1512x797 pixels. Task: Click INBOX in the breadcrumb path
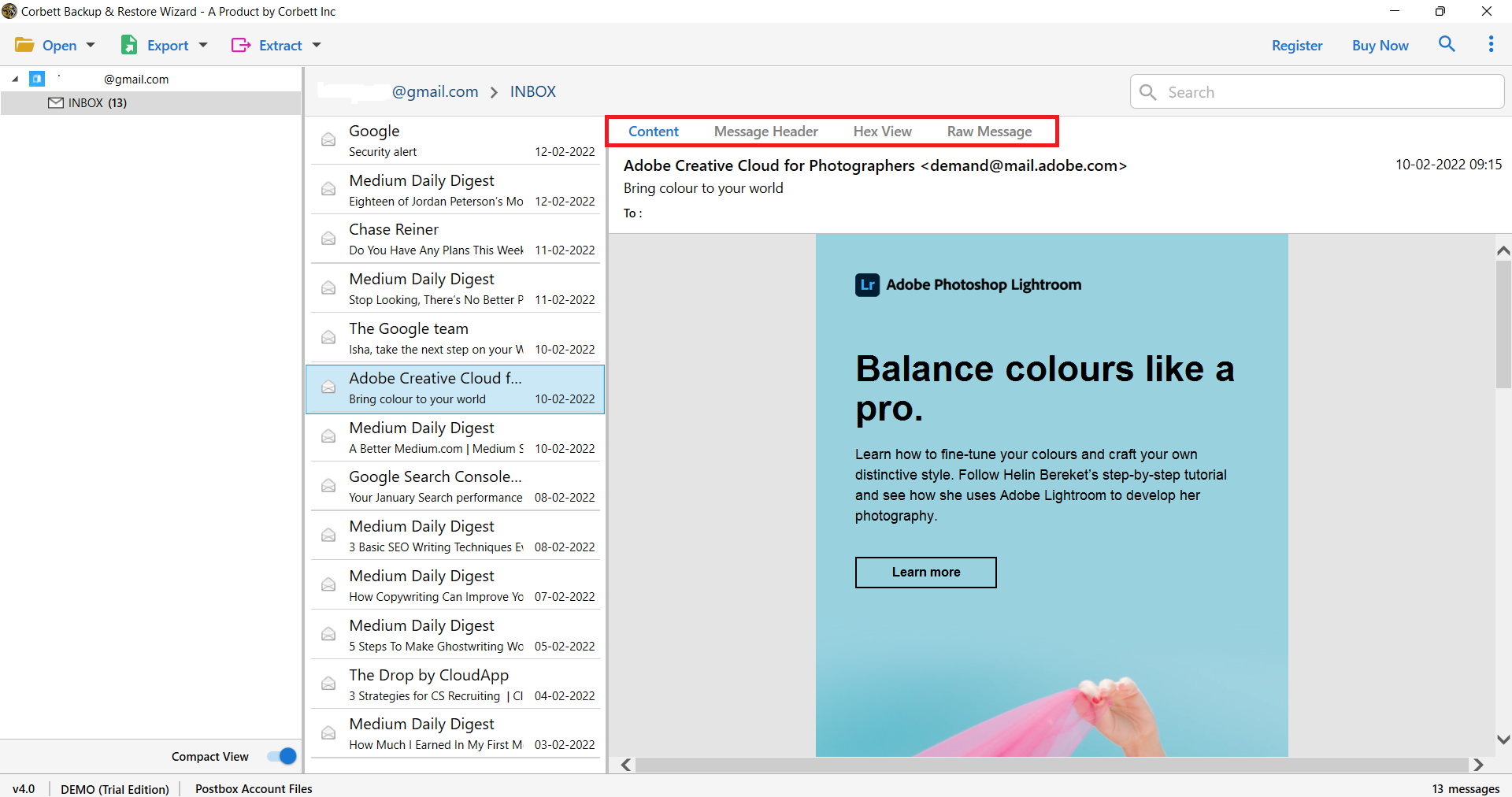tap(533, 91)
